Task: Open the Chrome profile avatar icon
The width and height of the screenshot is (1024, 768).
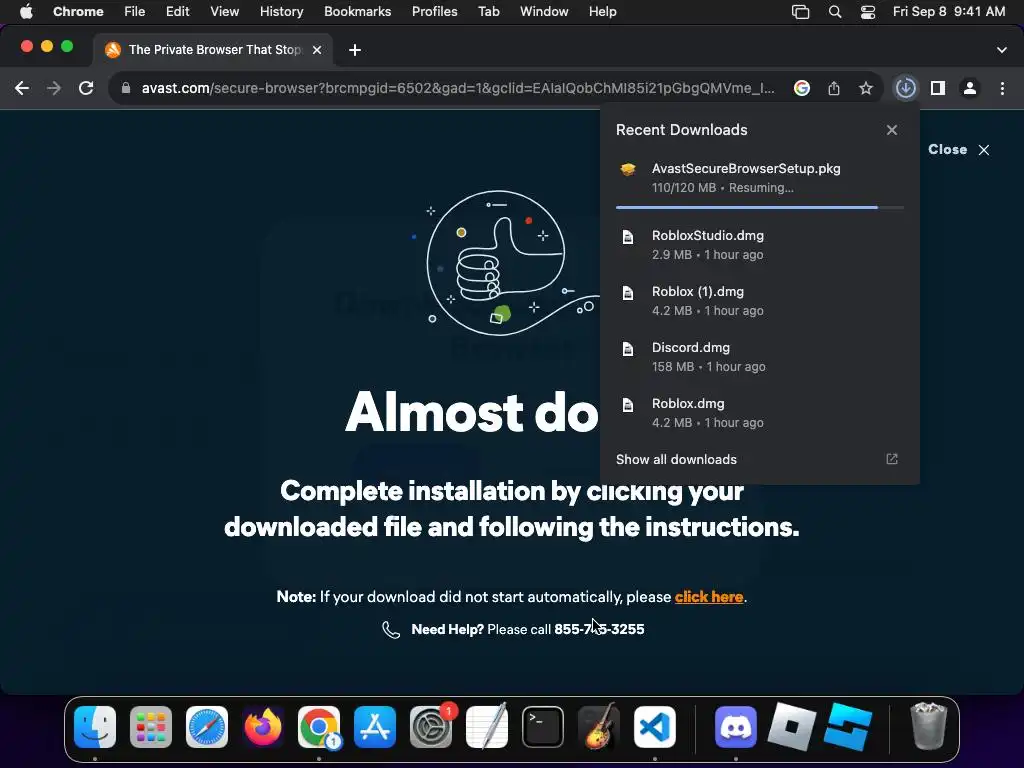Action: 970,88
